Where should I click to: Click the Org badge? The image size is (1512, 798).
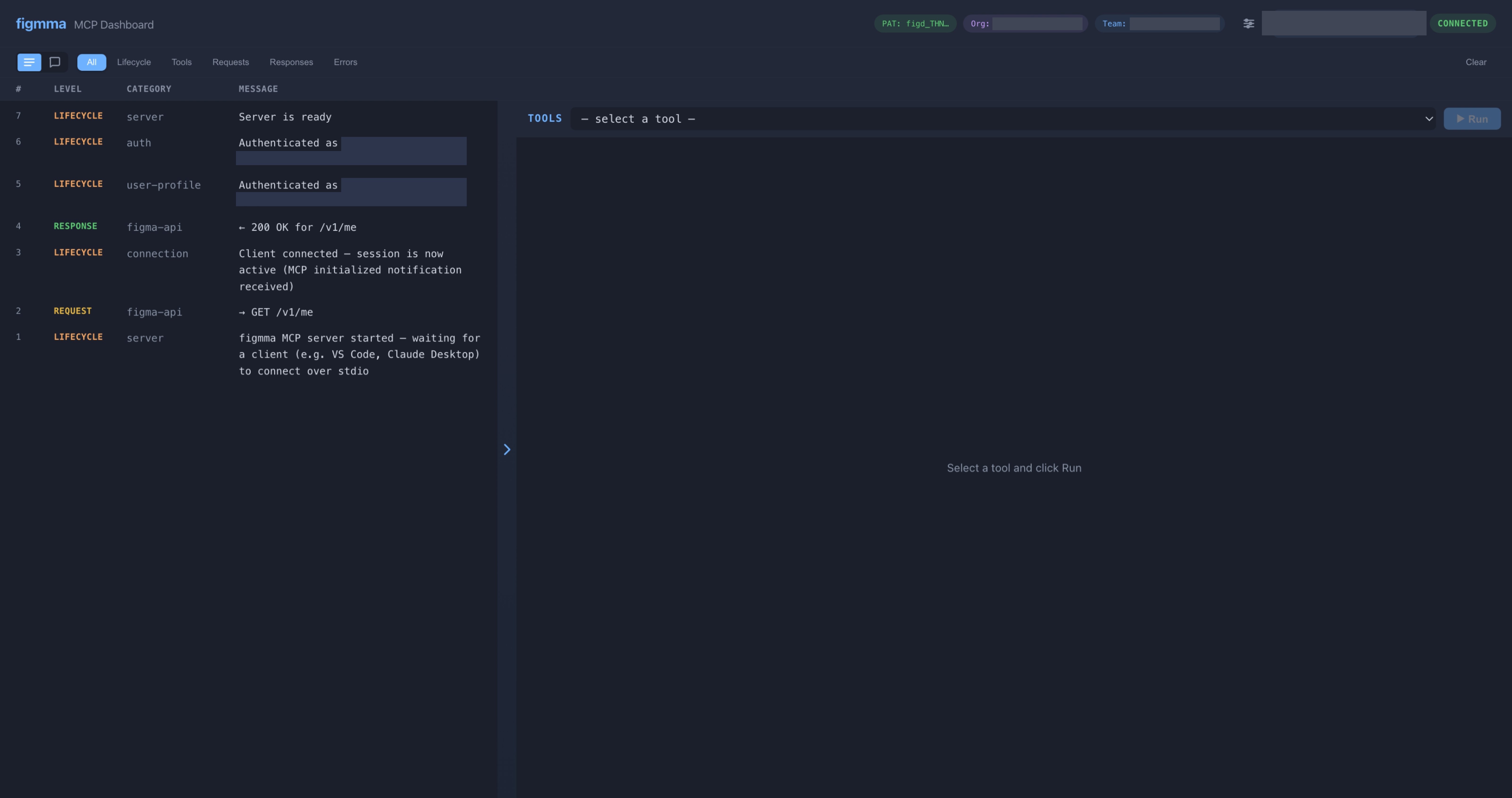pos(1025,23)
